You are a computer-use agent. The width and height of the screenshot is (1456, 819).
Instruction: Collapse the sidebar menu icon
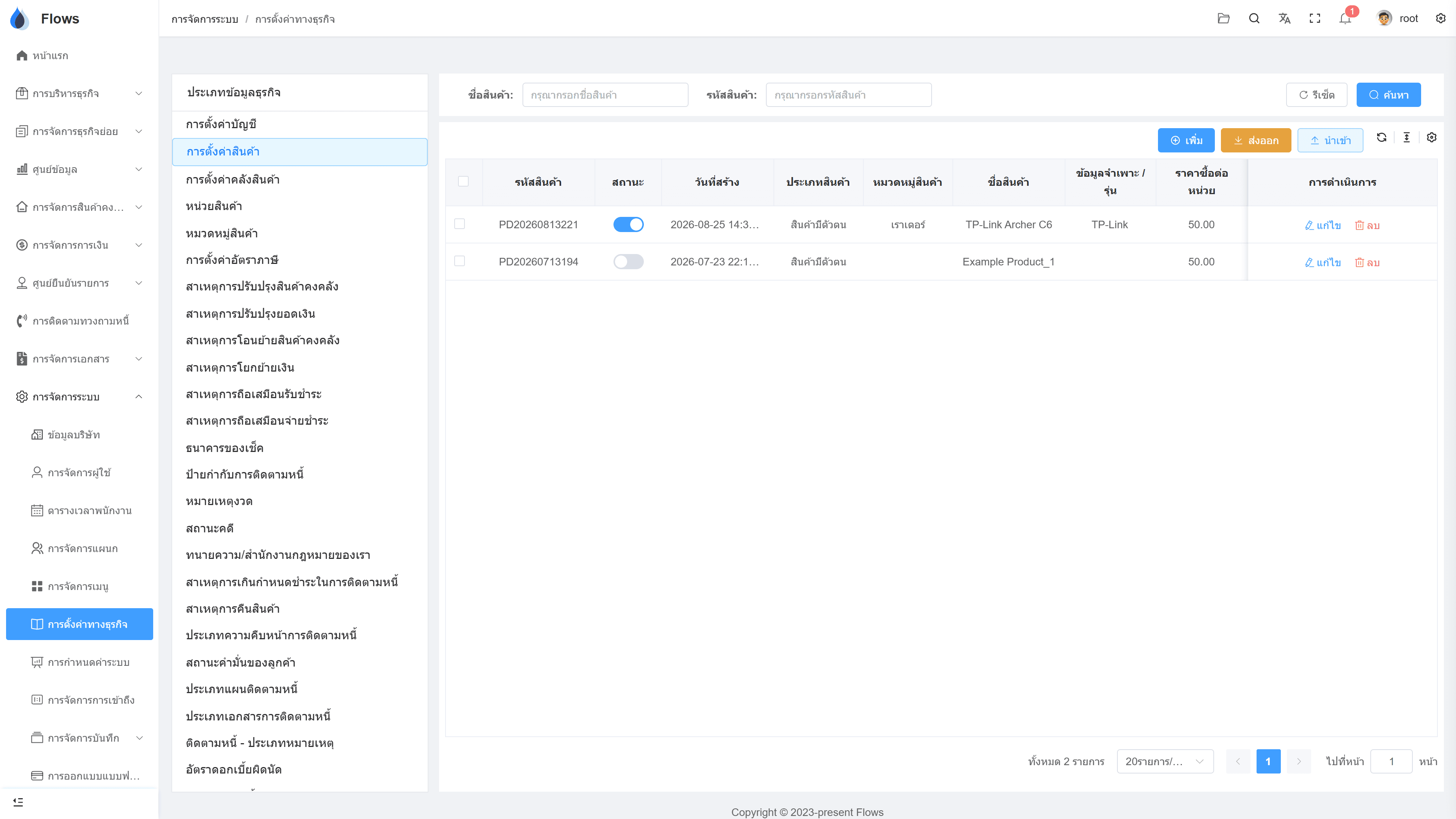(x=18, y=802)
